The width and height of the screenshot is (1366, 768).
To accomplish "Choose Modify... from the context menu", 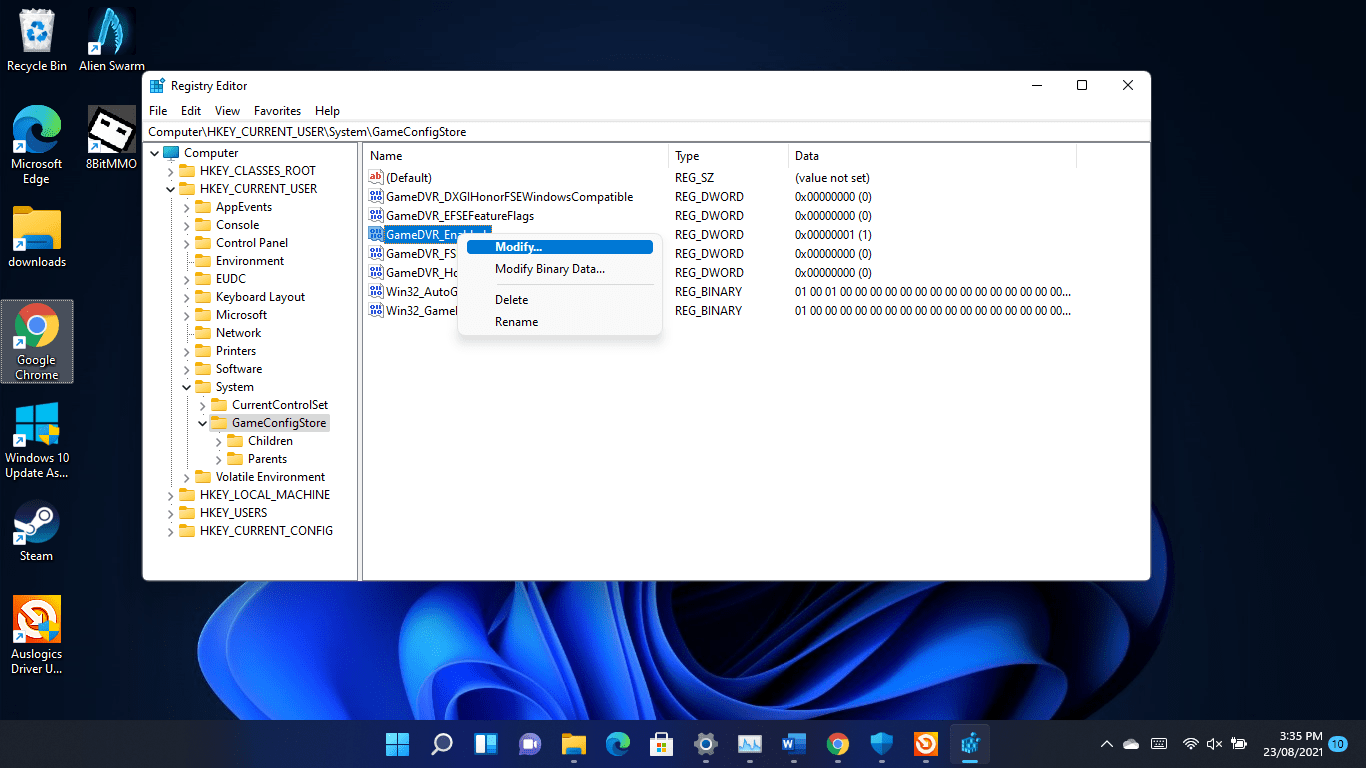I will click(518, 247).
